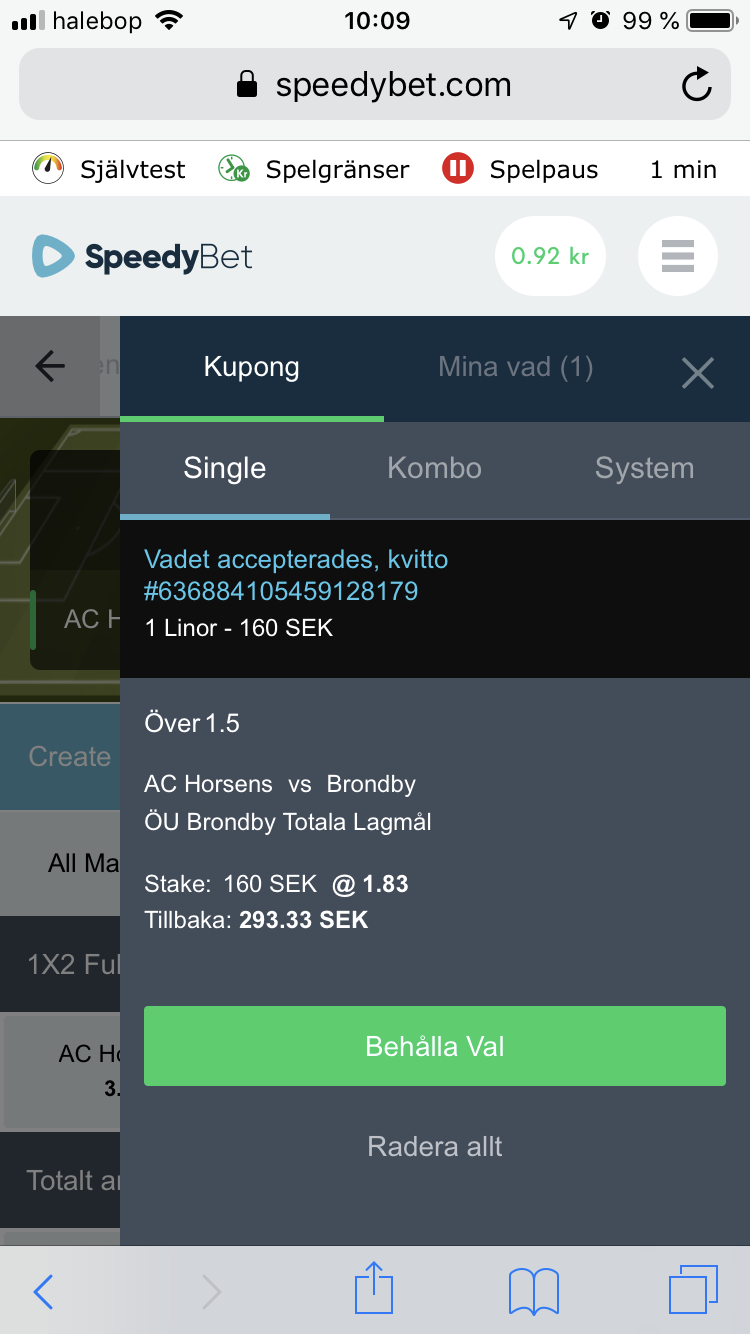Screen dimensions: 750x1334
Task: Tap the back arrow behind betslip
Action: [x=50, y=367]
